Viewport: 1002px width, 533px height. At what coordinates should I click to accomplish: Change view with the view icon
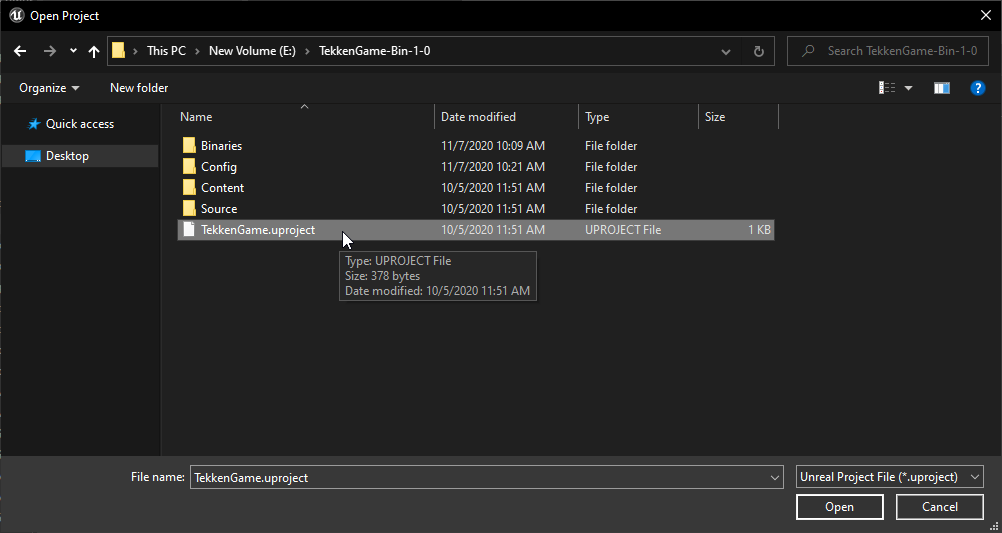click(x=887, y=88)
